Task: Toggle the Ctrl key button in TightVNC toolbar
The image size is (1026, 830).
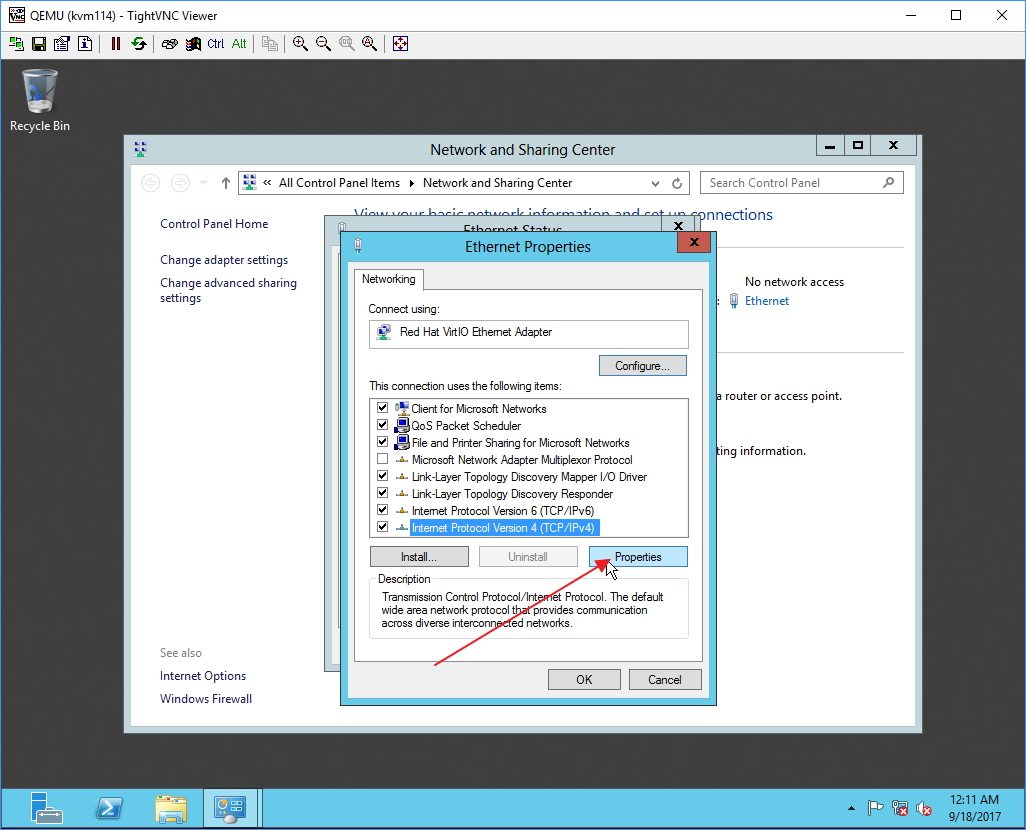Action: [216, 44]
